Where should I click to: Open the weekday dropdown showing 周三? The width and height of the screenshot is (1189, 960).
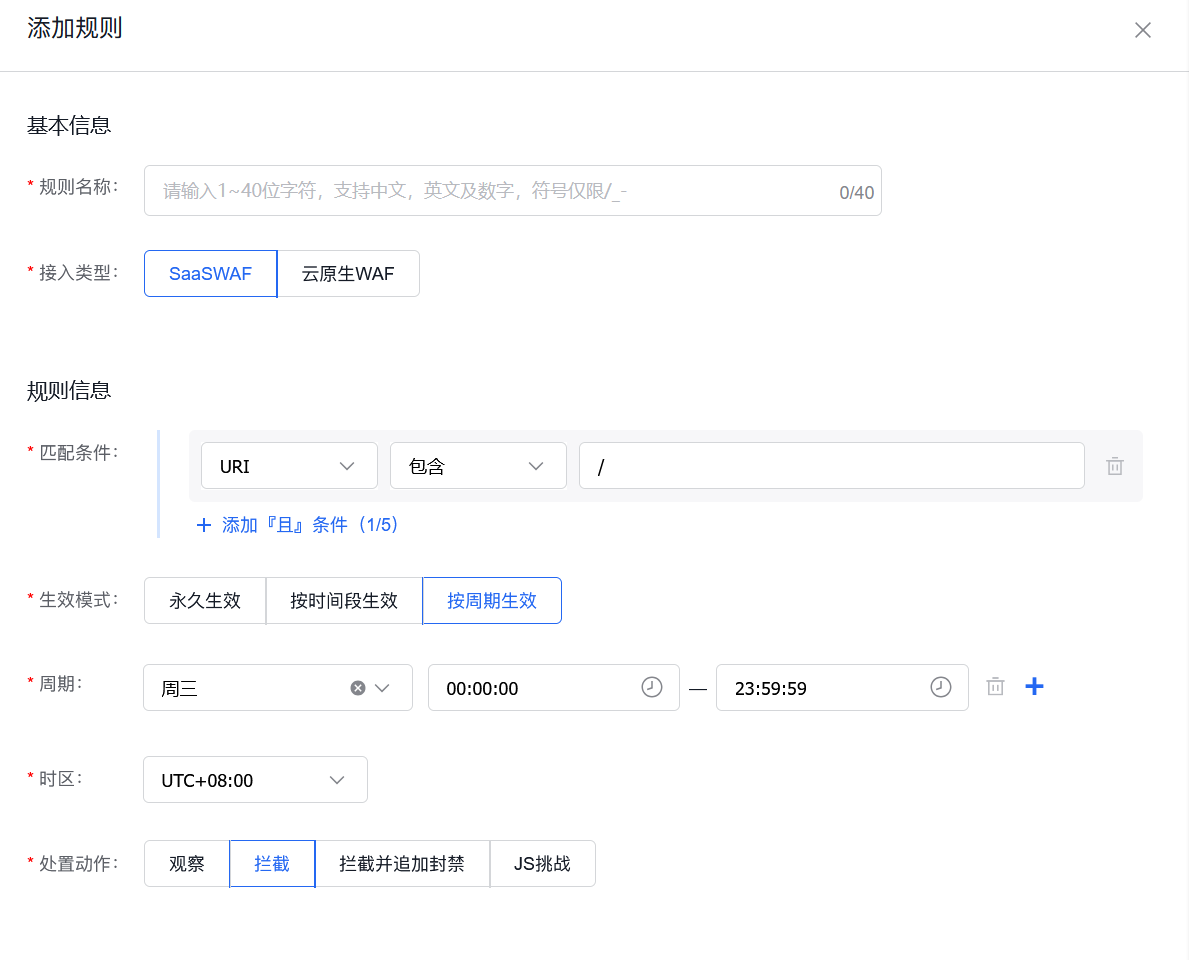tap(383, 687)
